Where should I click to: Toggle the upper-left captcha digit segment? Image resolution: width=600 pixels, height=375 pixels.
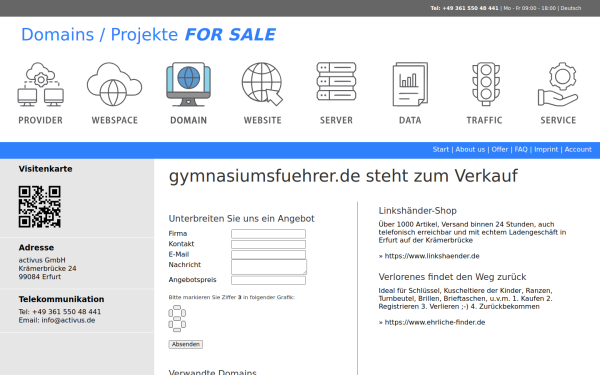click(x=171, y=313)
